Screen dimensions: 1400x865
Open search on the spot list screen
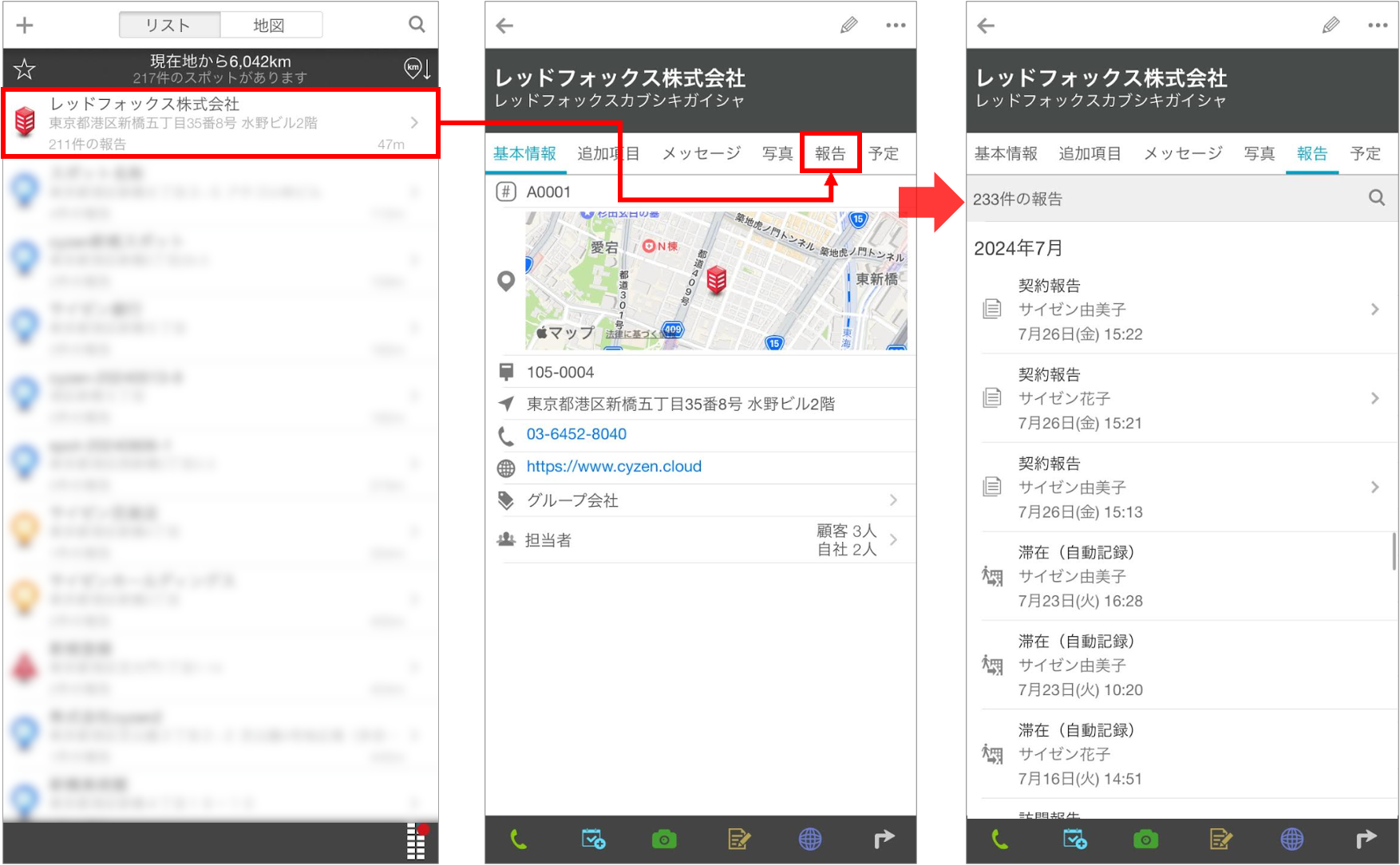[x=417, y=24]
